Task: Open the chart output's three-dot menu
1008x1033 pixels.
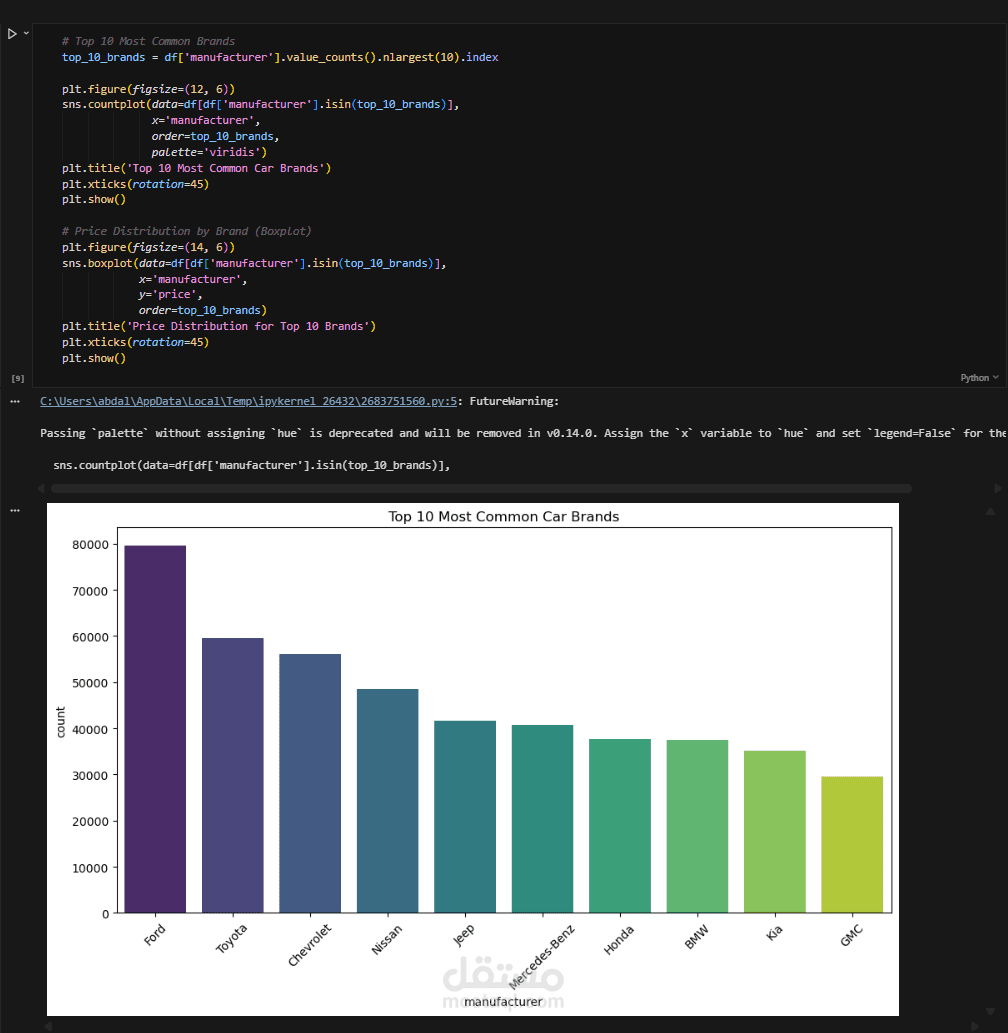Action: 15,511
